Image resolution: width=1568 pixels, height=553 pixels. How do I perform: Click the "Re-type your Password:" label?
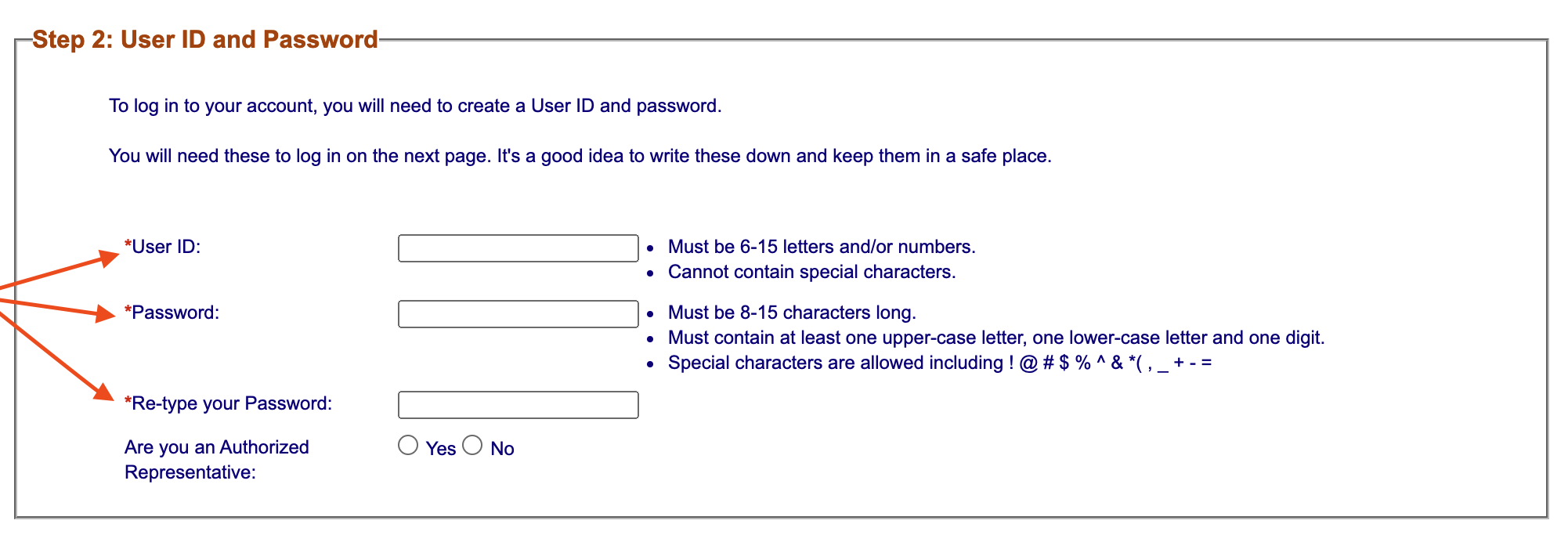(x=232, y=403)
